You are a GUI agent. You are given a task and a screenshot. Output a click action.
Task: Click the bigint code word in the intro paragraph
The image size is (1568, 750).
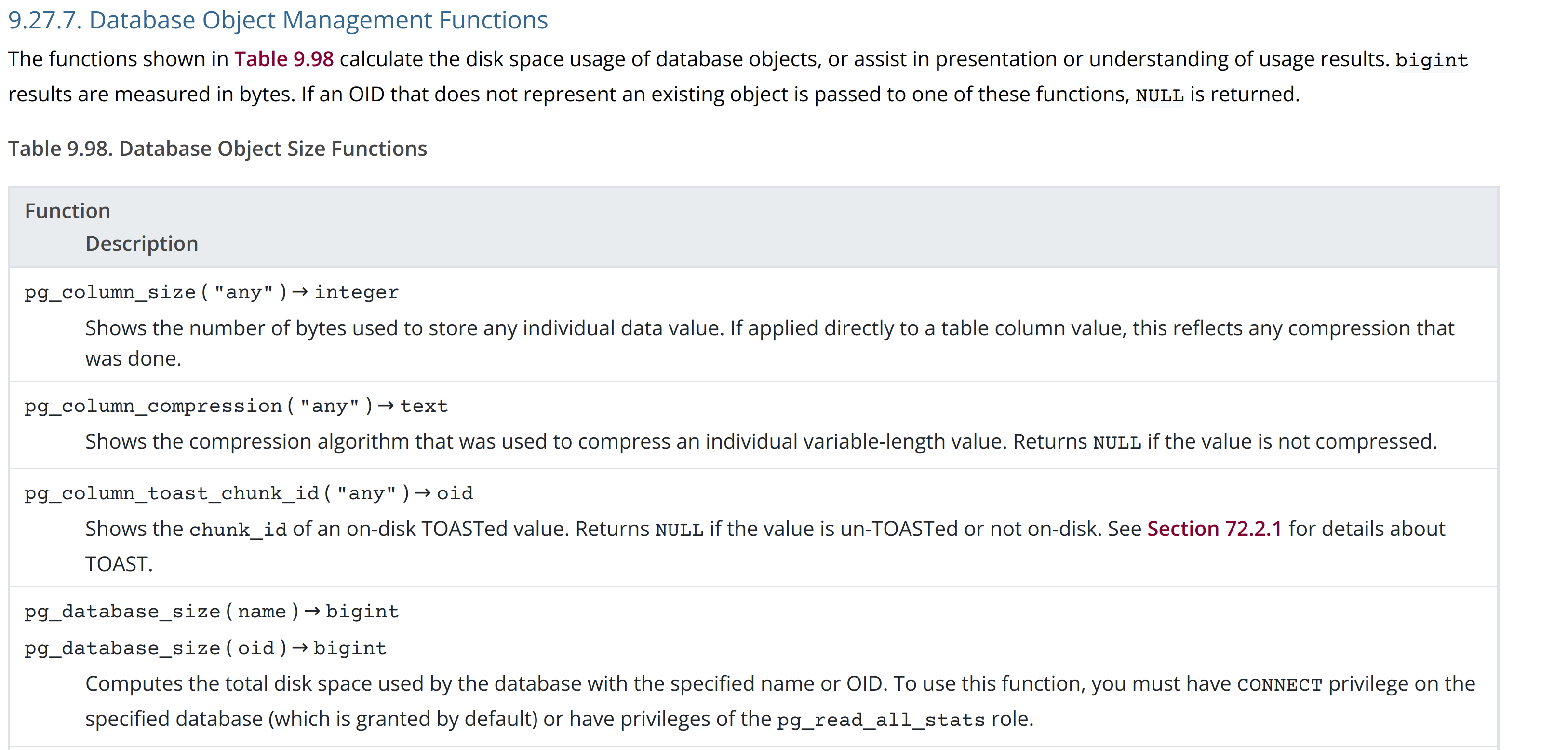tap(1431, 60)
